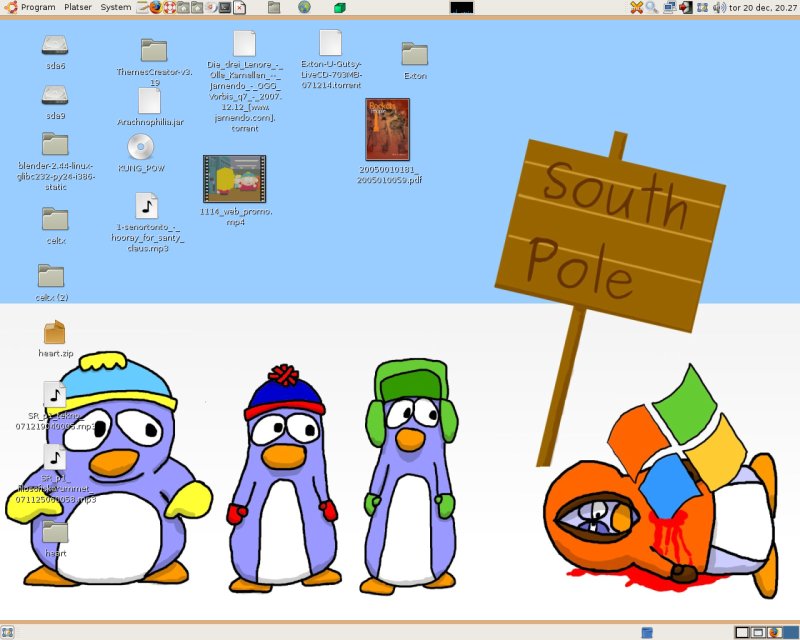Image resolution: width=800 pixels, height=640 pixels.
Task: Open the system monitor graph applet
Action: [x=462, y=7]
